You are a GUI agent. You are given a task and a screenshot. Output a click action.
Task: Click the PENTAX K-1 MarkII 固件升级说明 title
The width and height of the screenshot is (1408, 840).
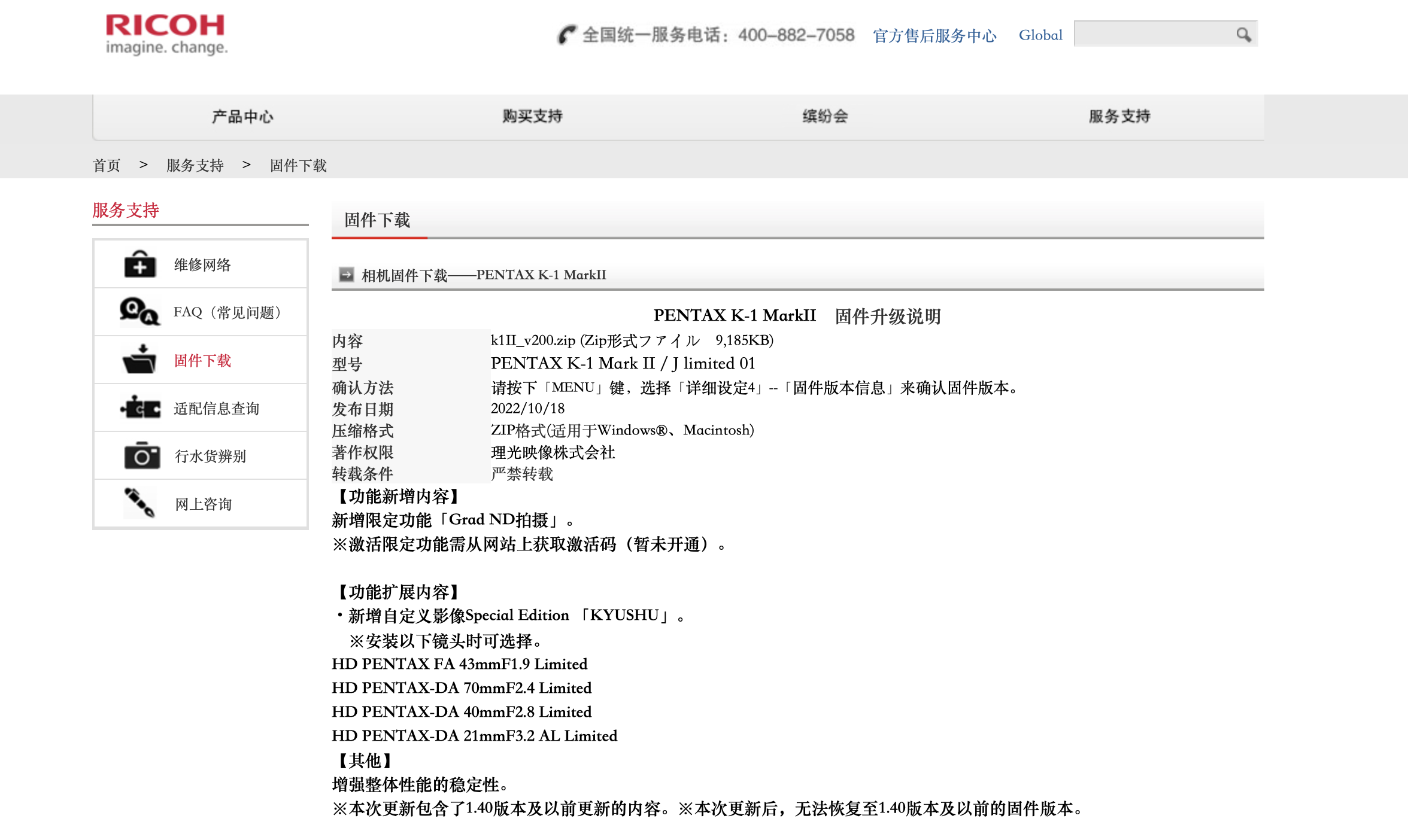(x=797, y=316)
